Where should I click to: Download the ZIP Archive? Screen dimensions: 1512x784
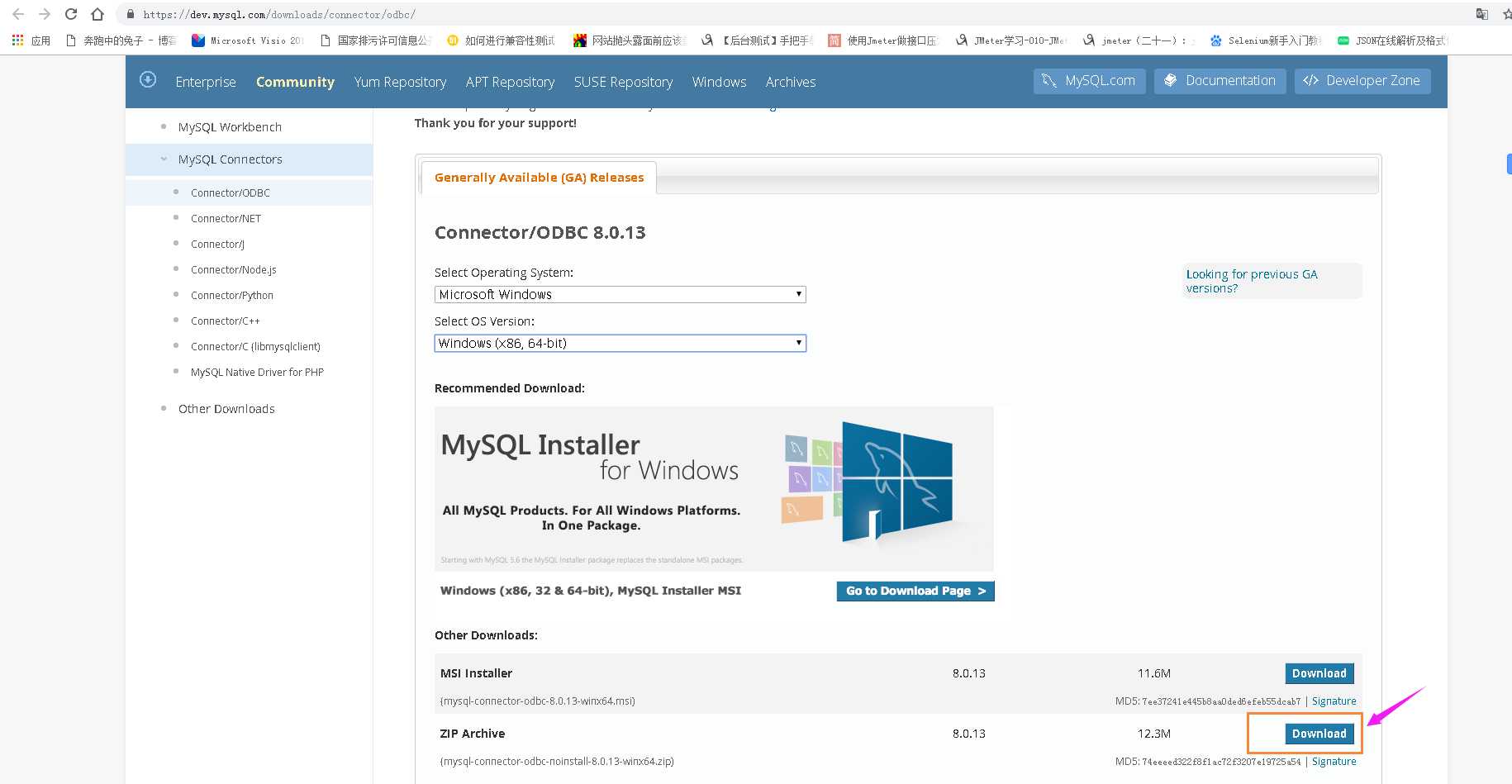1319,734
